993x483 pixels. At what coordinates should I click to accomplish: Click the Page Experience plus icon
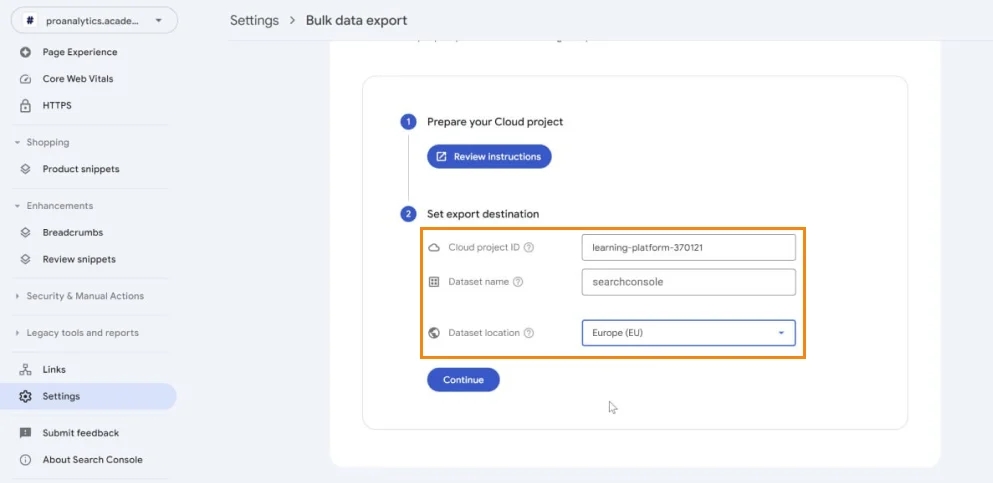[x=25, y=52]
